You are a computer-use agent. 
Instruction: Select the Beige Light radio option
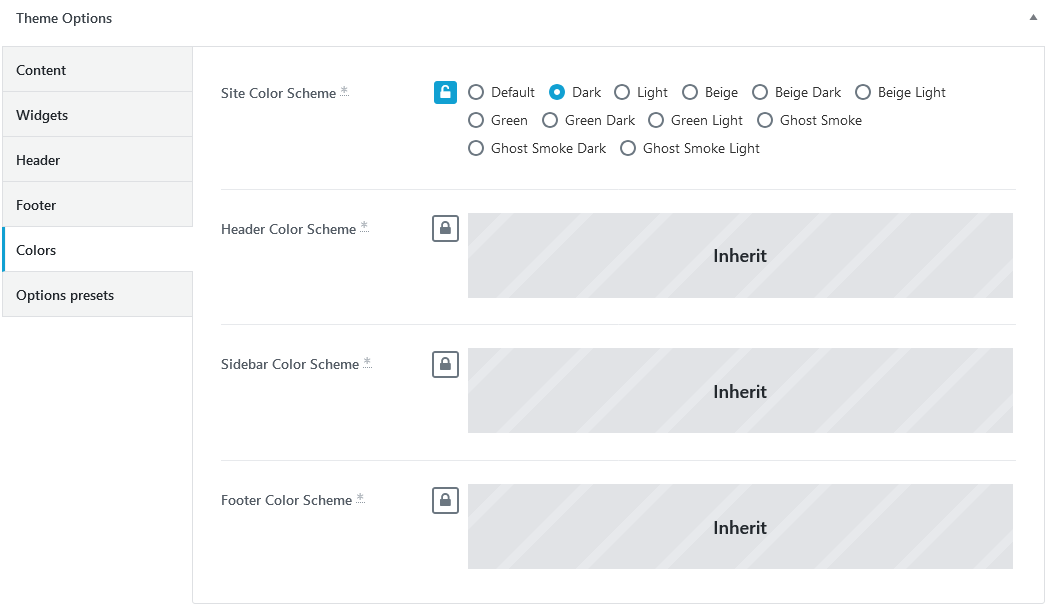coord(862,92)
